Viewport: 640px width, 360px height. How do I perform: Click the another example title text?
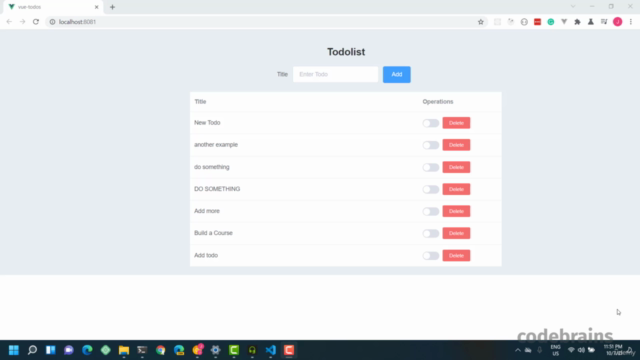[216, 145]
